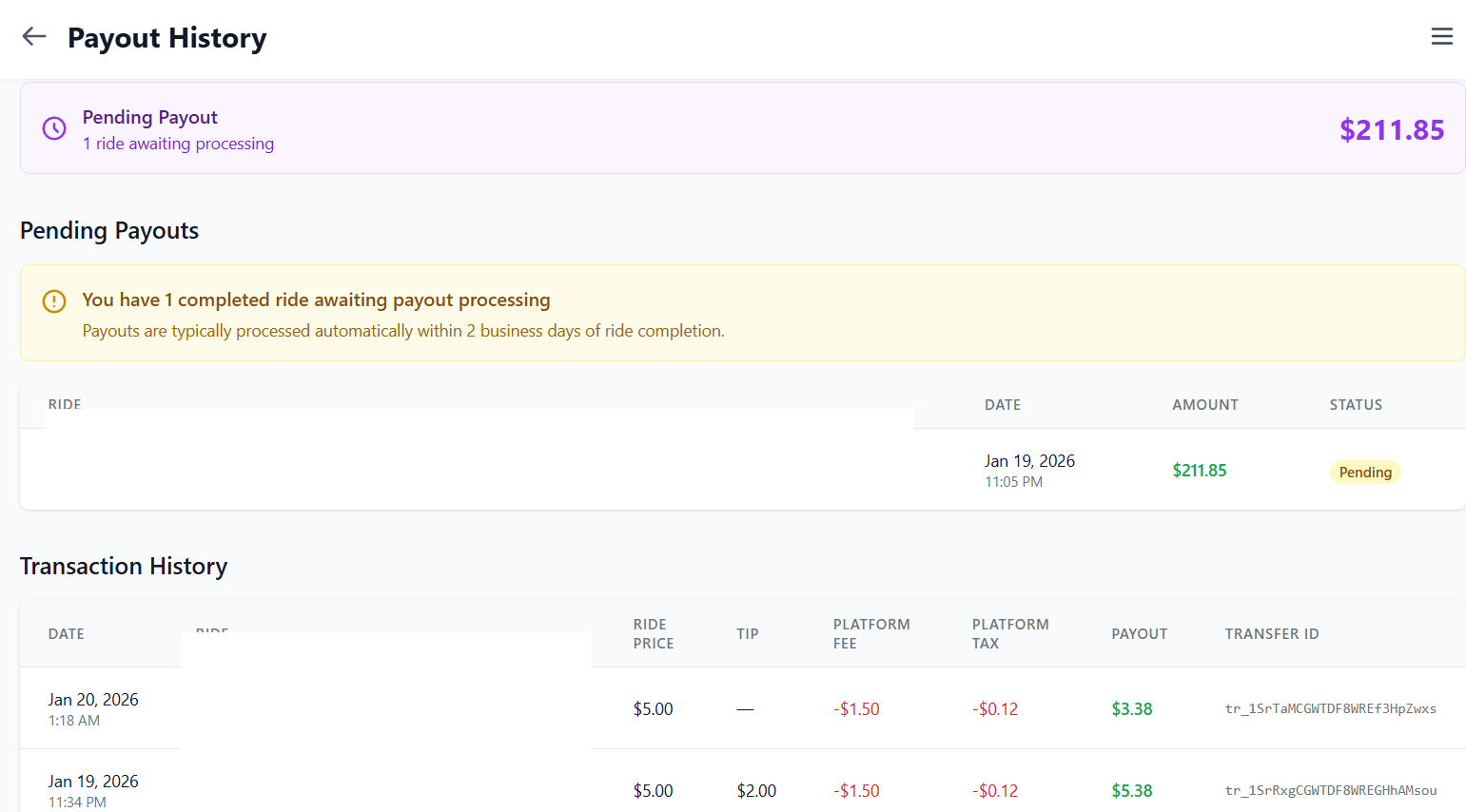Sort by the AMOUNT column header

1204,404
